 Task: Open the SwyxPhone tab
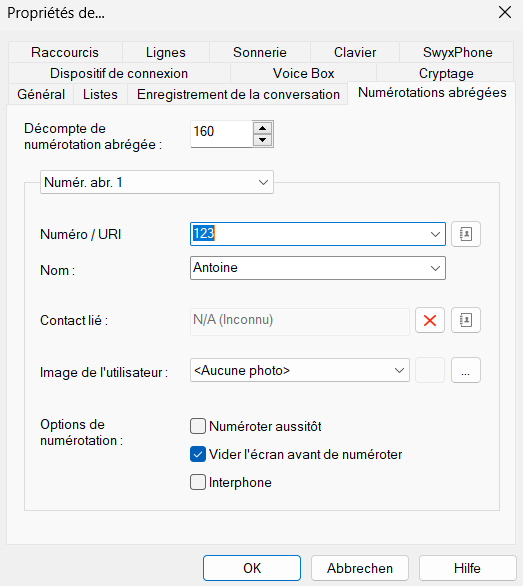pyautogui.click(x=457, y=52)
